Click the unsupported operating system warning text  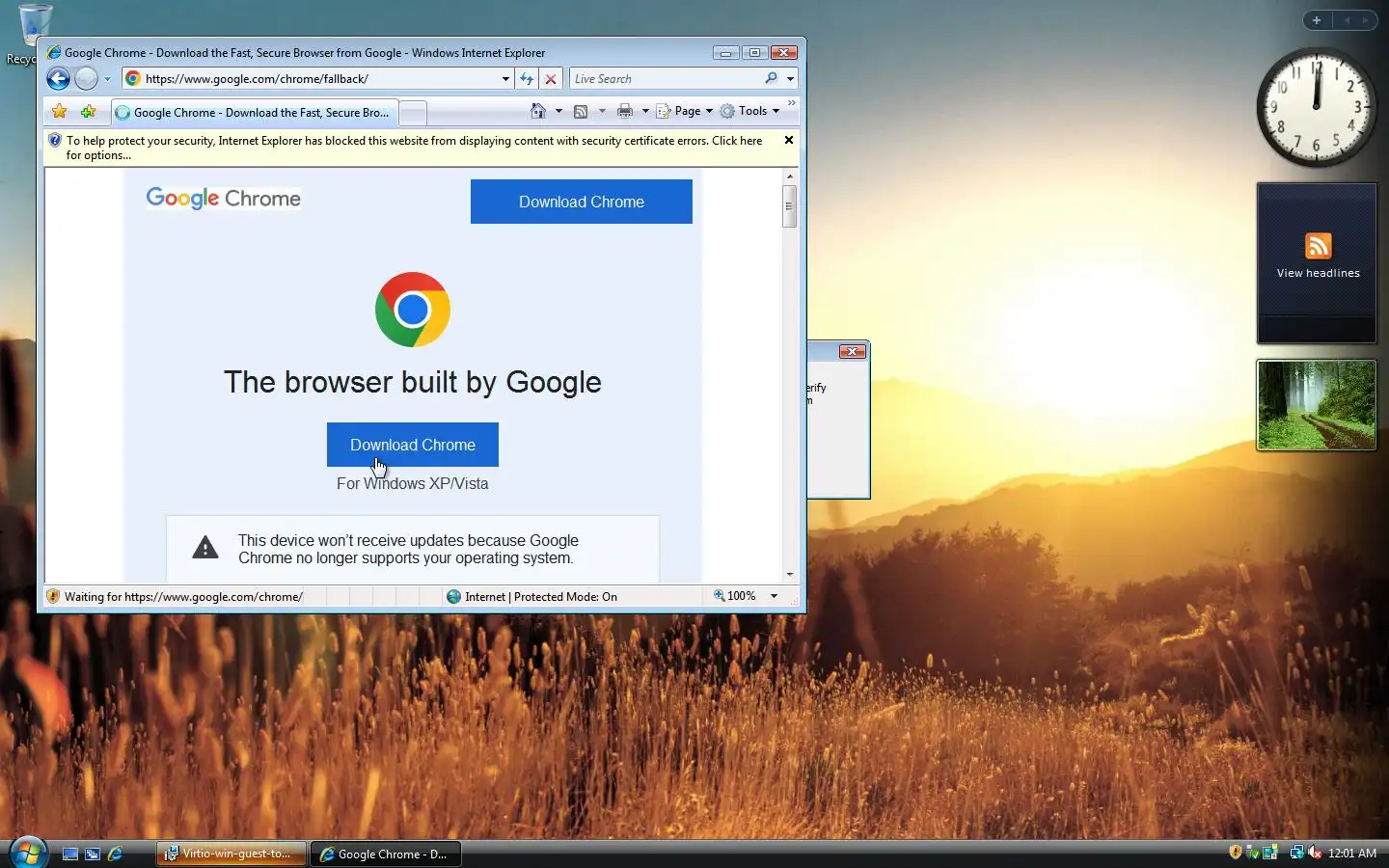(408, 550)
